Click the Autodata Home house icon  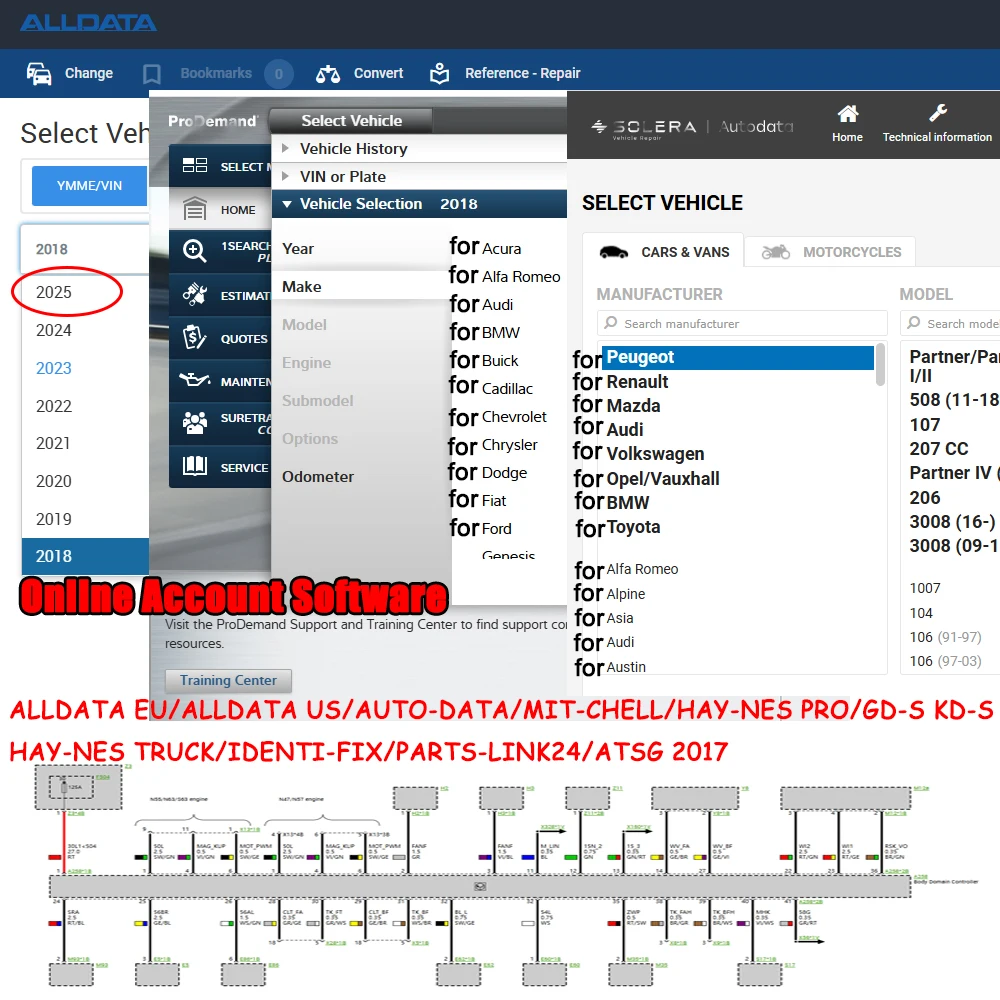click(x=848, y=114)
